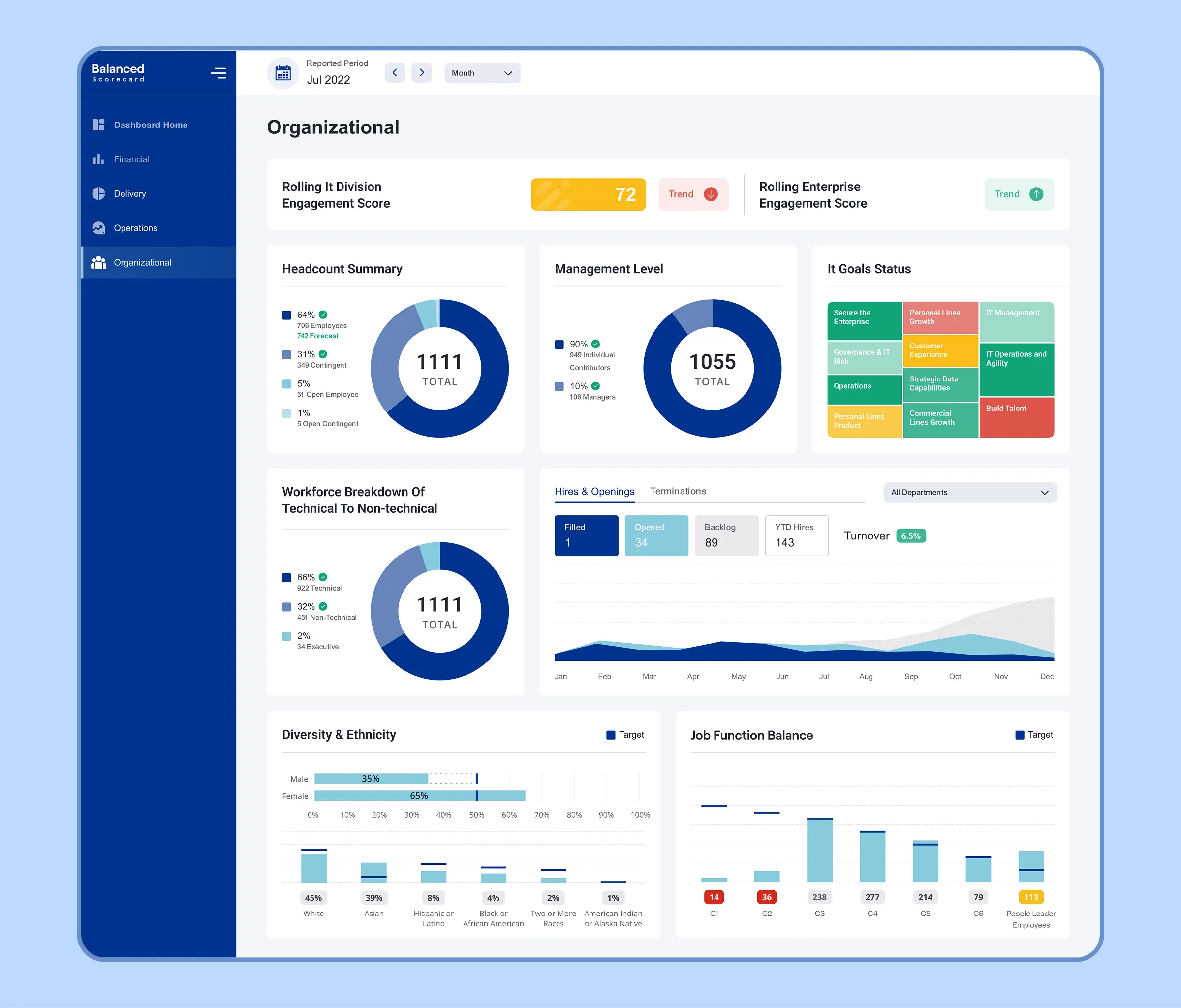
Task: Go to previous reporting period arrow
Action: [x=395, y=73]
